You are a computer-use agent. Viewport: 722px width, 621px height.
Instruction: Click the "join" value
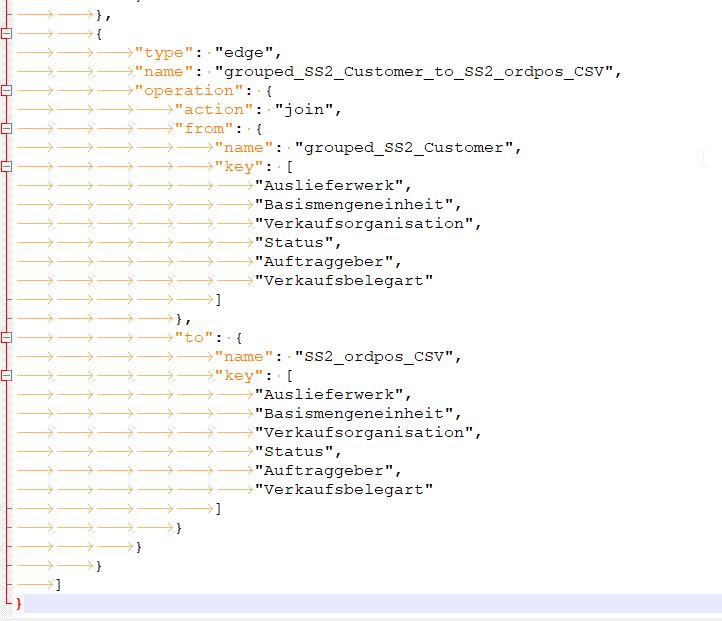coord(303,110)
